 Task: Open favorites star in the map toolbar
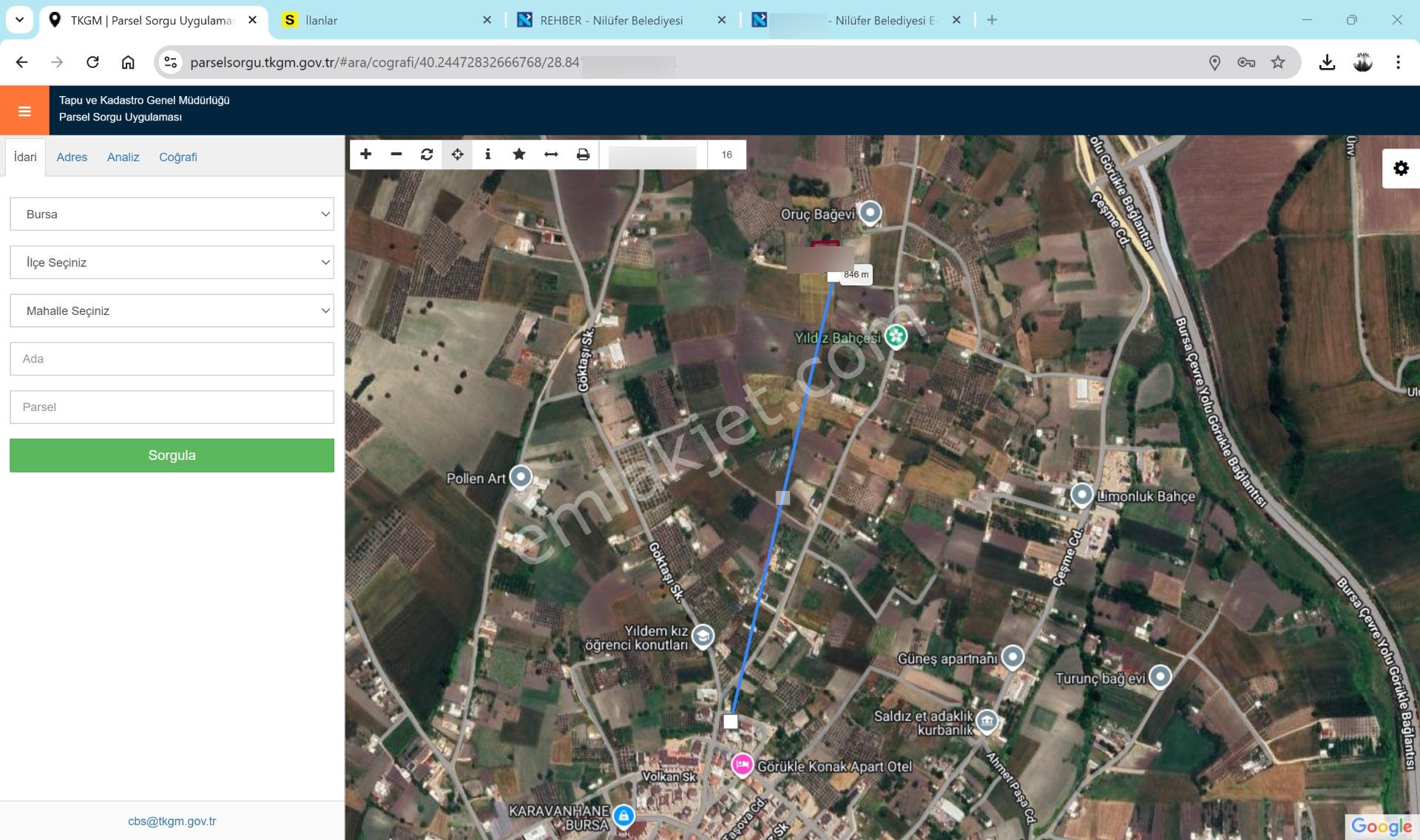pyautogui.click(x=519, y=154)
